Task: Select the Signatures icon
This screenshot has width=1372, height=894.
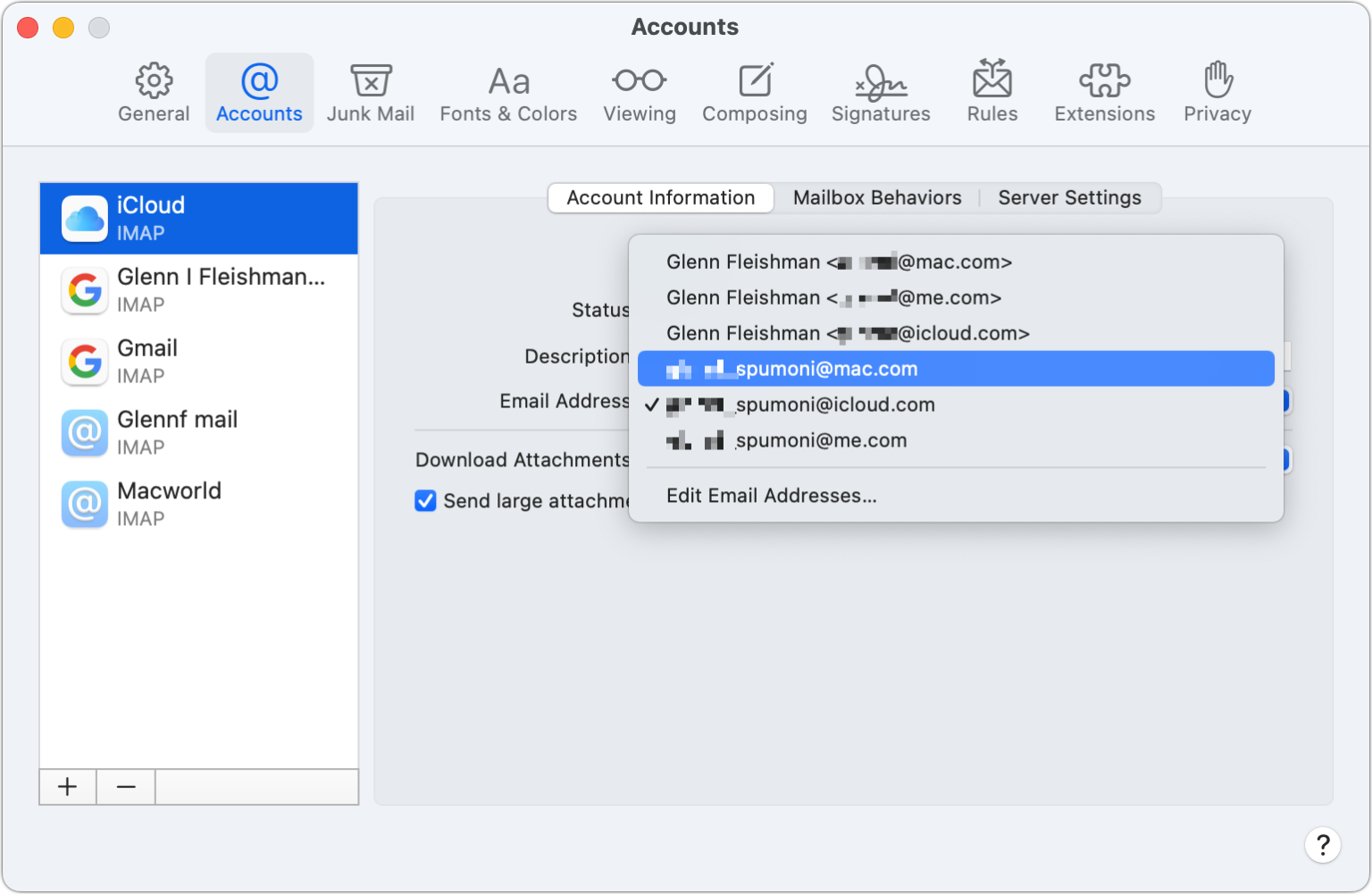Action: tap(880, 91)
